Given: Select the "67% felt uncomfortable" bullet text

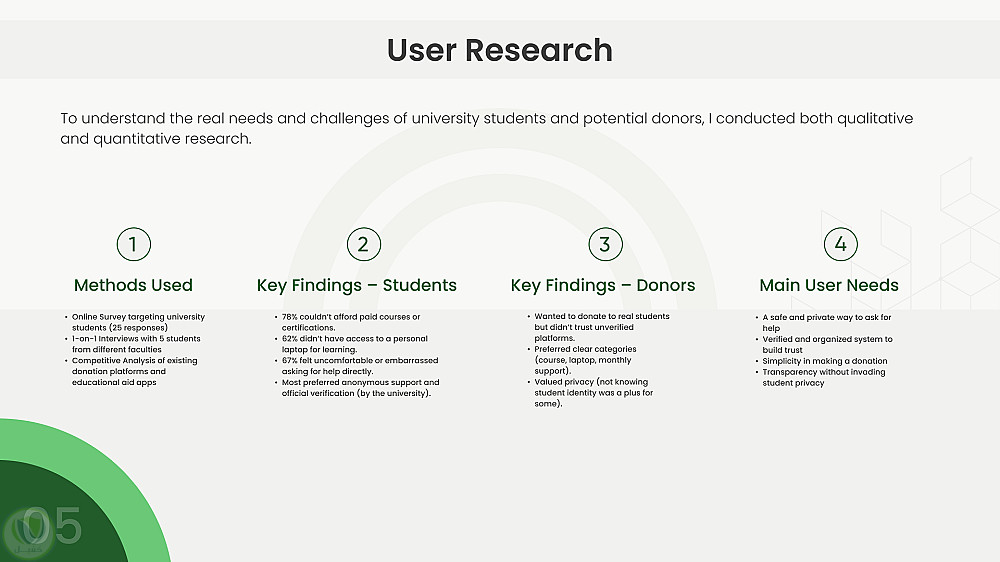Looking at the screenshot, I should point(360,366).
